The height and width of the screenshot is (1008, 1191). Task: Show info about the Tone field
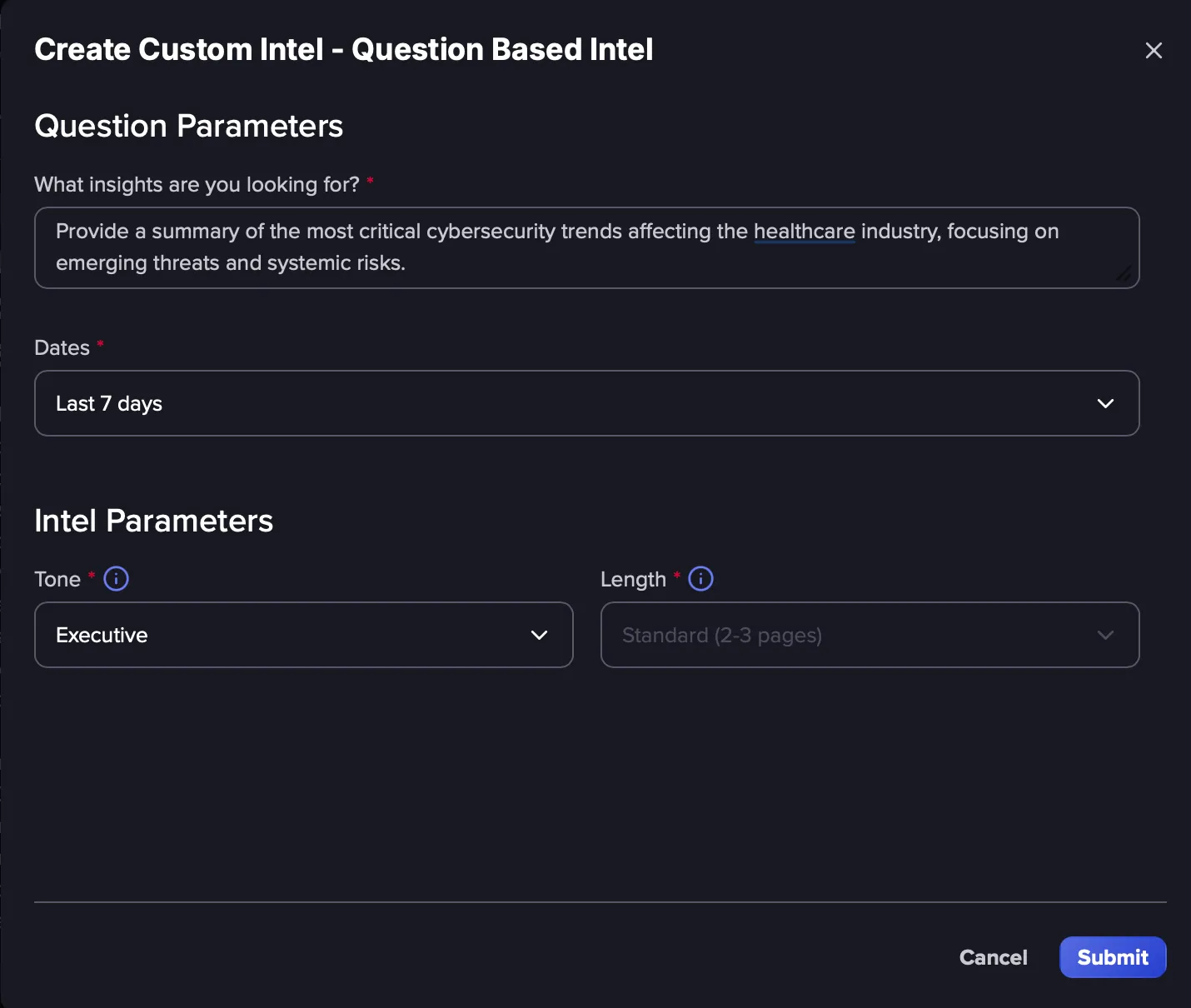tap(116, 578)
